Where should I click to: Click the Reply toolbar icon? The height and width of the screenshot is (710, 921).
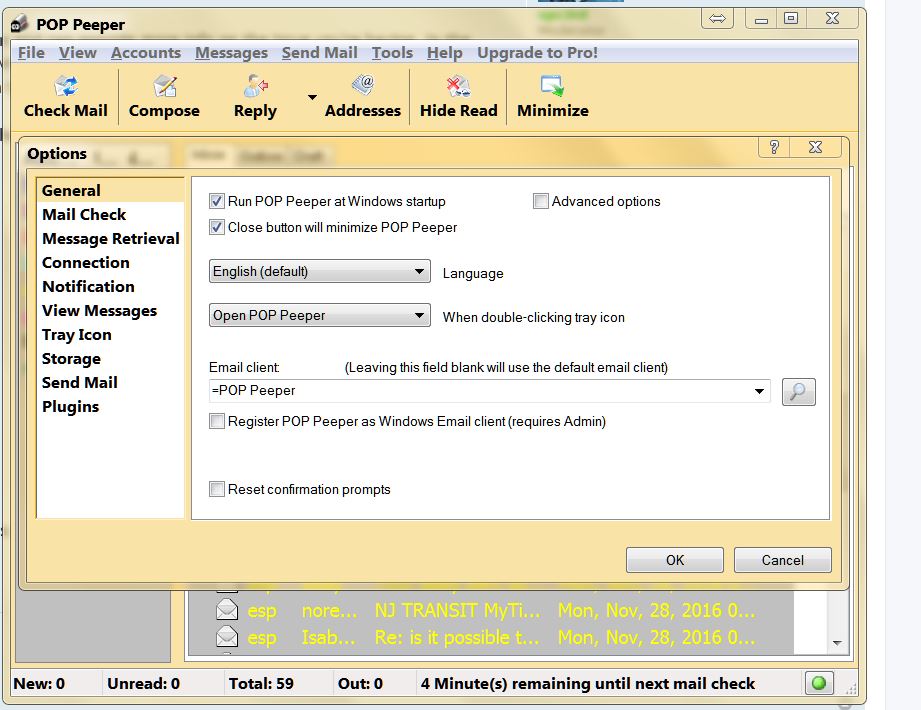[256, 86]
